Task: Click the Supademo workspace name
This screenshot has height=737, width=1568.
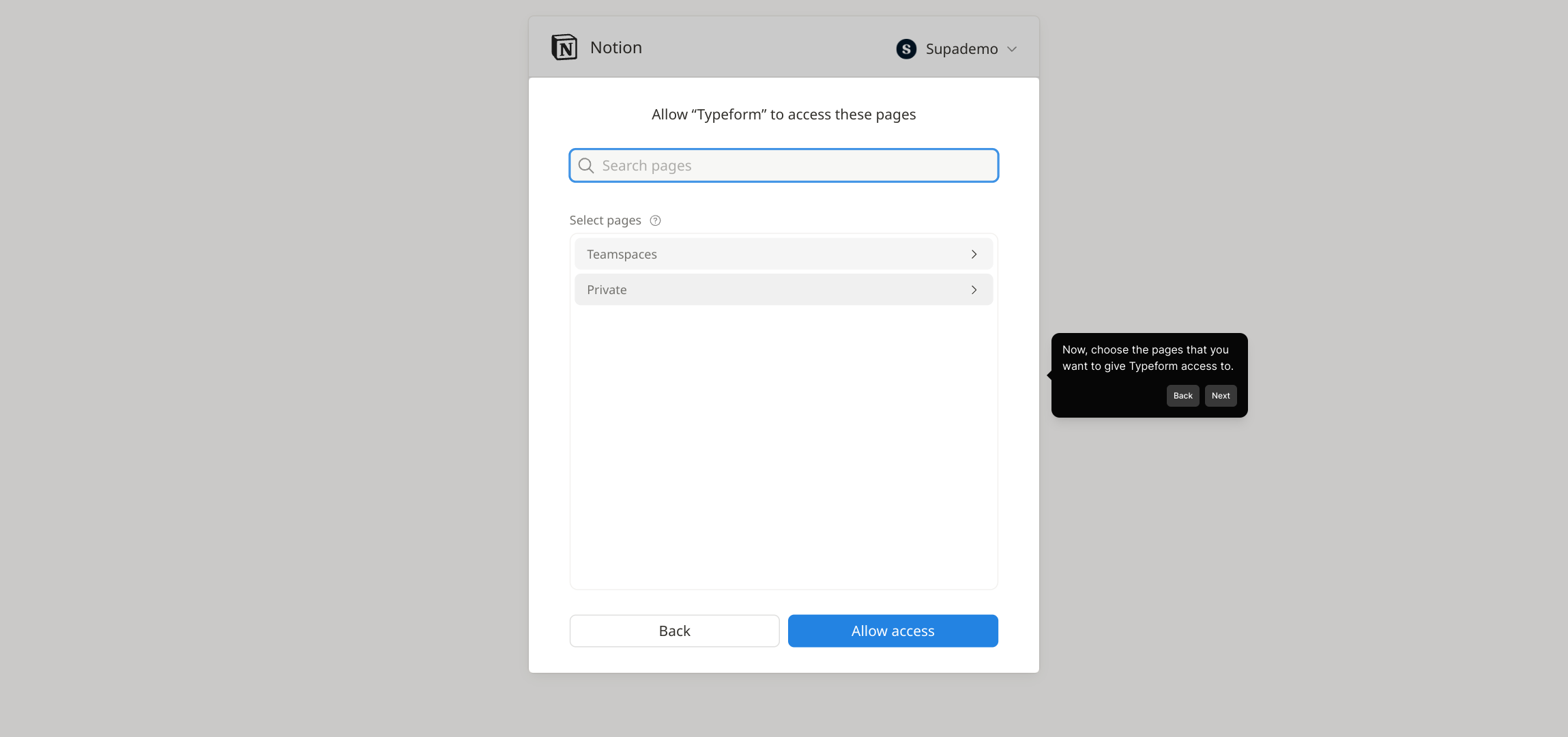Action: tap(961, 49)
